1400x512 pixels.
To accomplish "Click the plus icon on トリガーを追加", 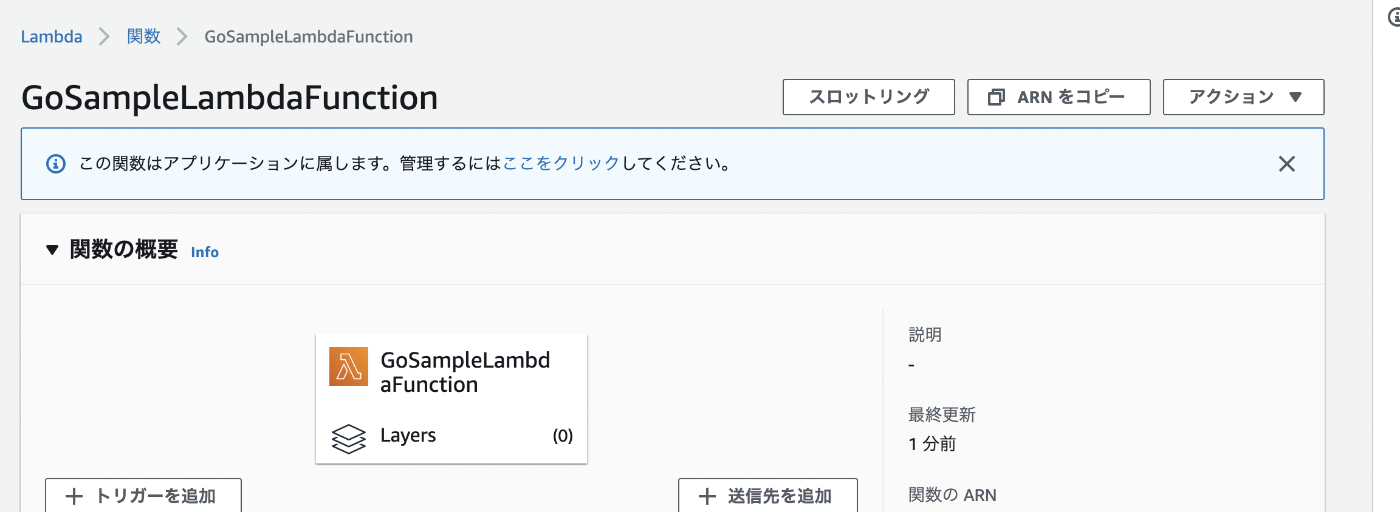I will coord(74,496).
